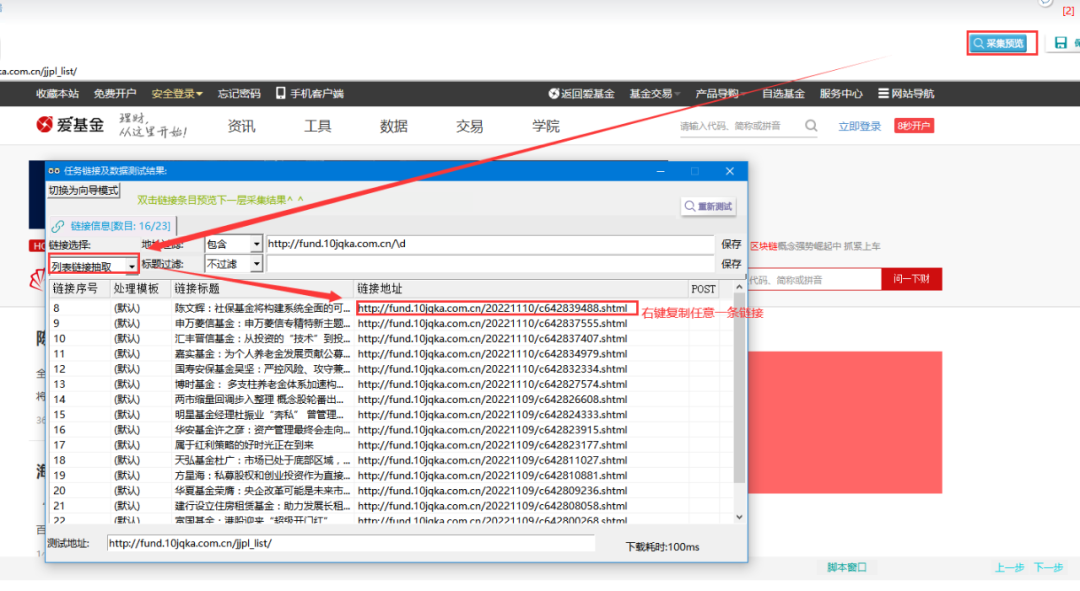The image size is (1080, 591).
Task: Click the list scrollbar up arrow
Action: [x=739, y=287]
